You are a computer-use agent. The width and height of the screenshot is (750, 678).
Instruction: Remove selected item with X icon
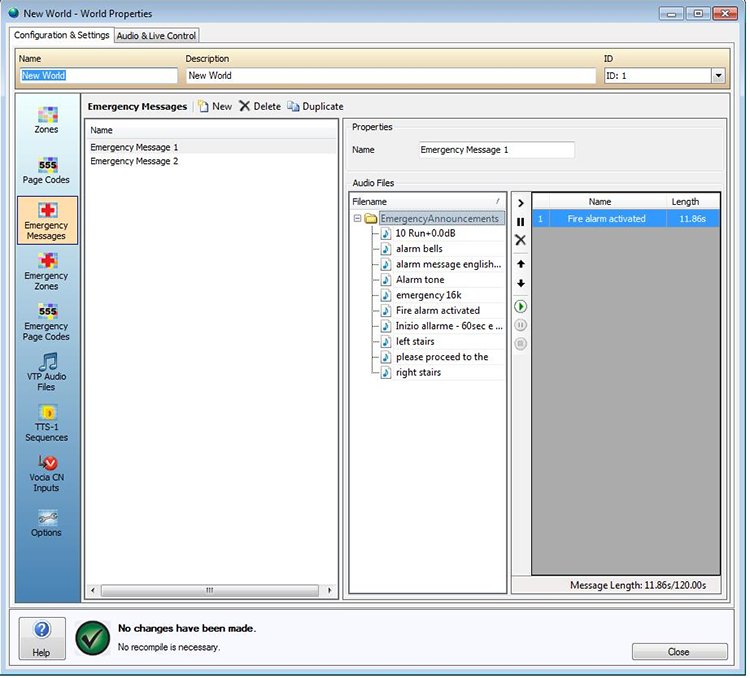(520, 240)
